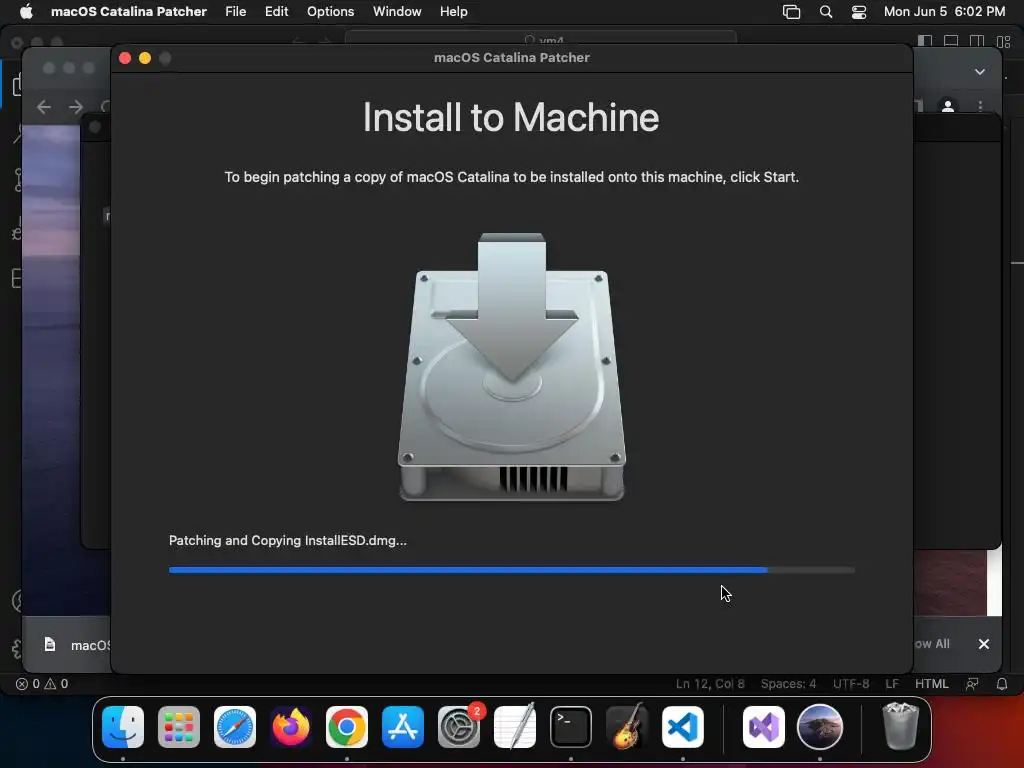The height and width of the screenshot is (768, 1024).
Task: Click the feedback icon in VS Code status bar
Action: coord(972,684)
